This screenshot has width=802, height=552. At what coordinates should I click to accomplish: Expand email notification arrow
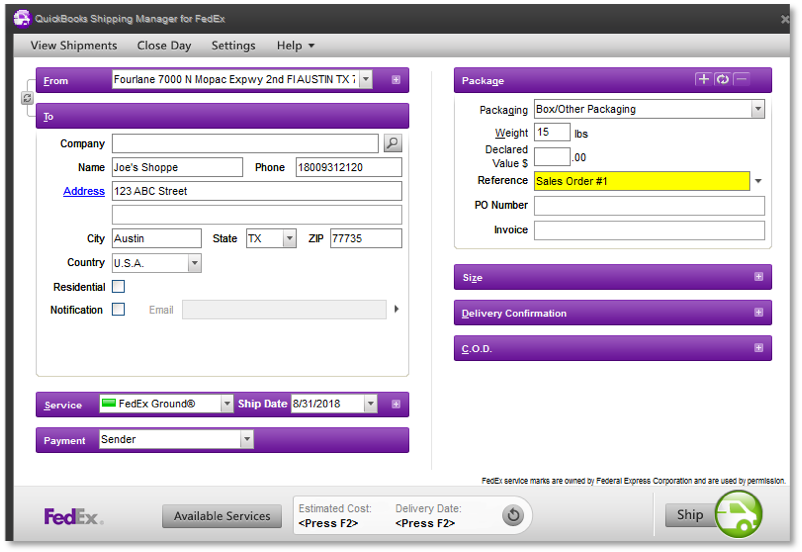click(396, 309)
